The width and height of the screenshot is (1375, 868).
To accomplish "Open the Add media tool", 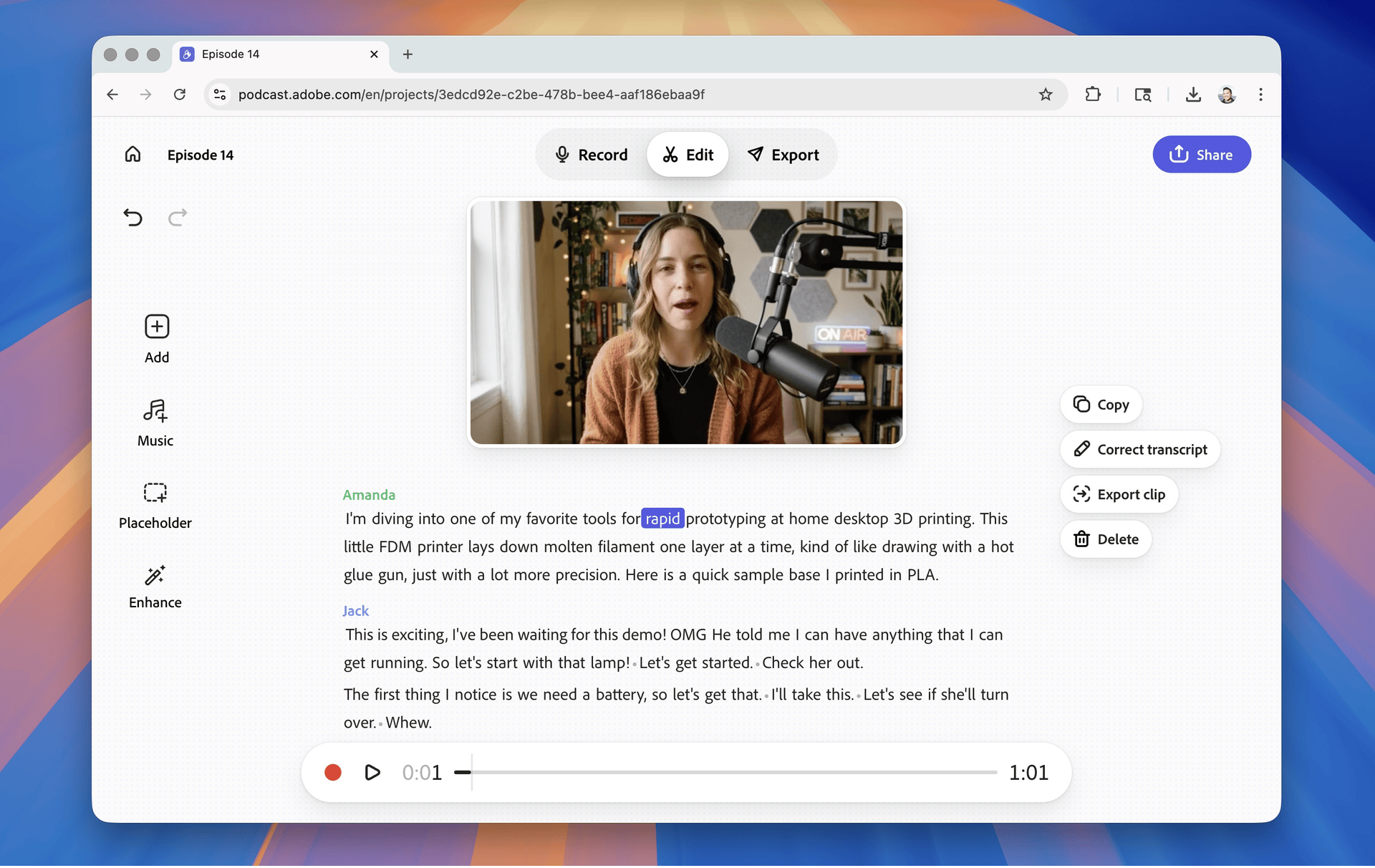I will click(x=157, y=339).
